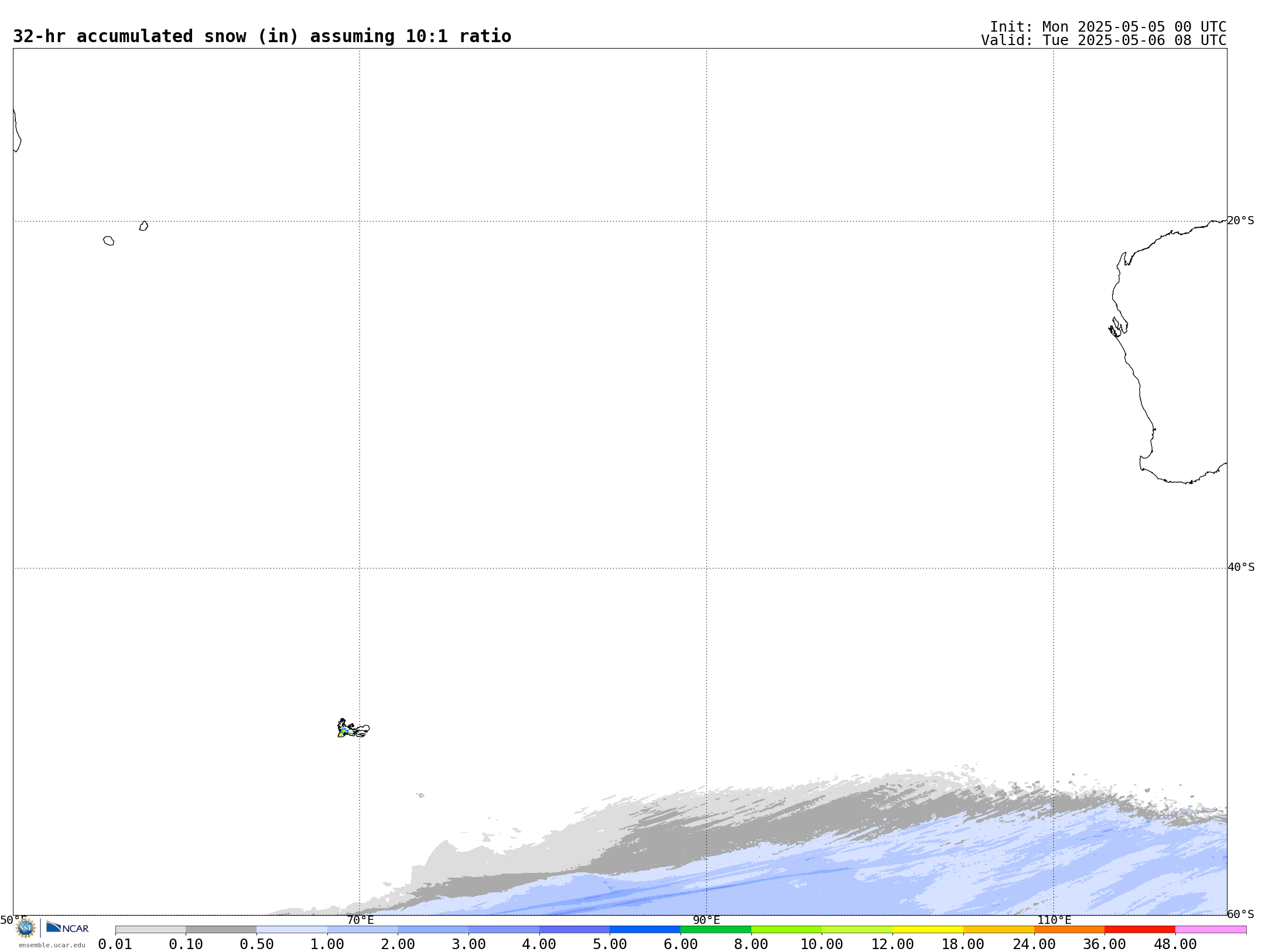Click the dark gray 0.10 color swatch
Image resolution: width=1265 pixels, height=952 pixels.
click(x=221, y=930)
